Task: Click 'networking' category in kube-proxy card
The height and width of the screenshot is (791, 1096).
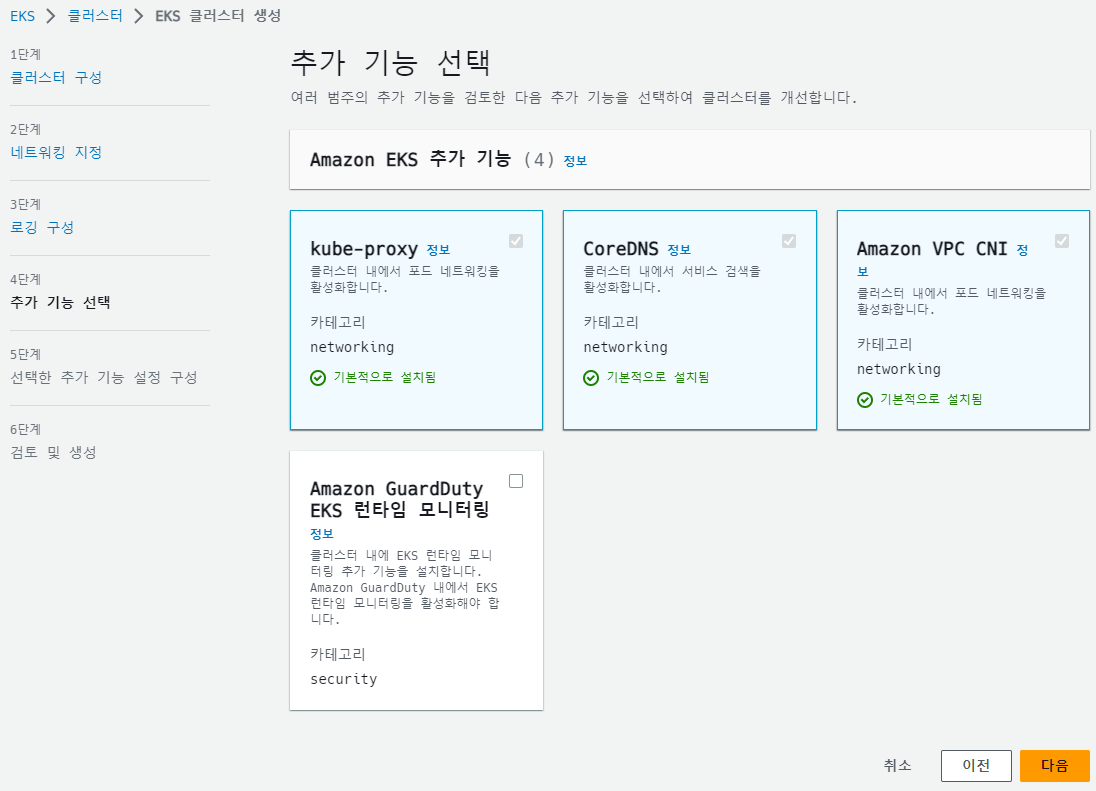Action: 352,347
